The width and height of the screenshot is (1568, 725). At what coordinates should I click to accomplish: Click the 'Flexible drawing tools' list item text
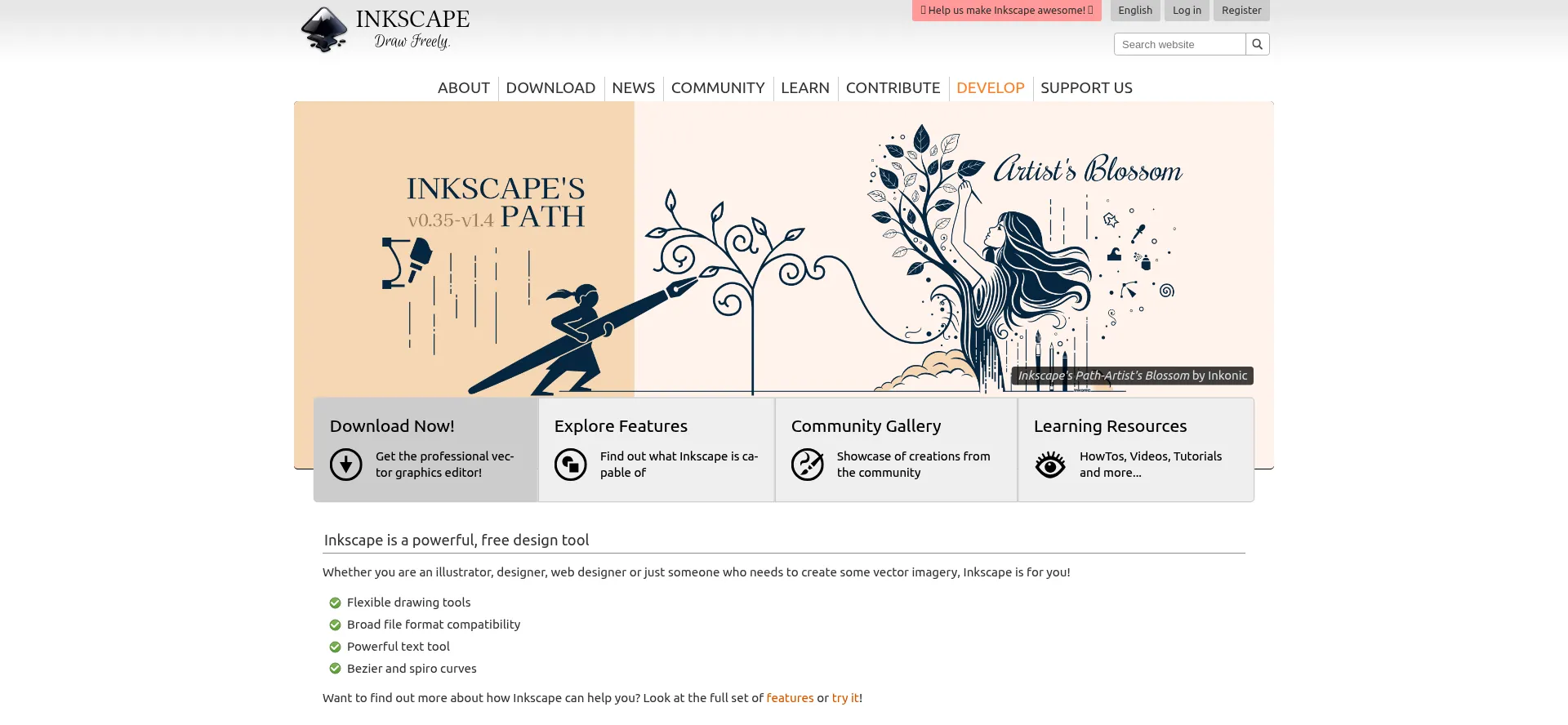point(409,603)
